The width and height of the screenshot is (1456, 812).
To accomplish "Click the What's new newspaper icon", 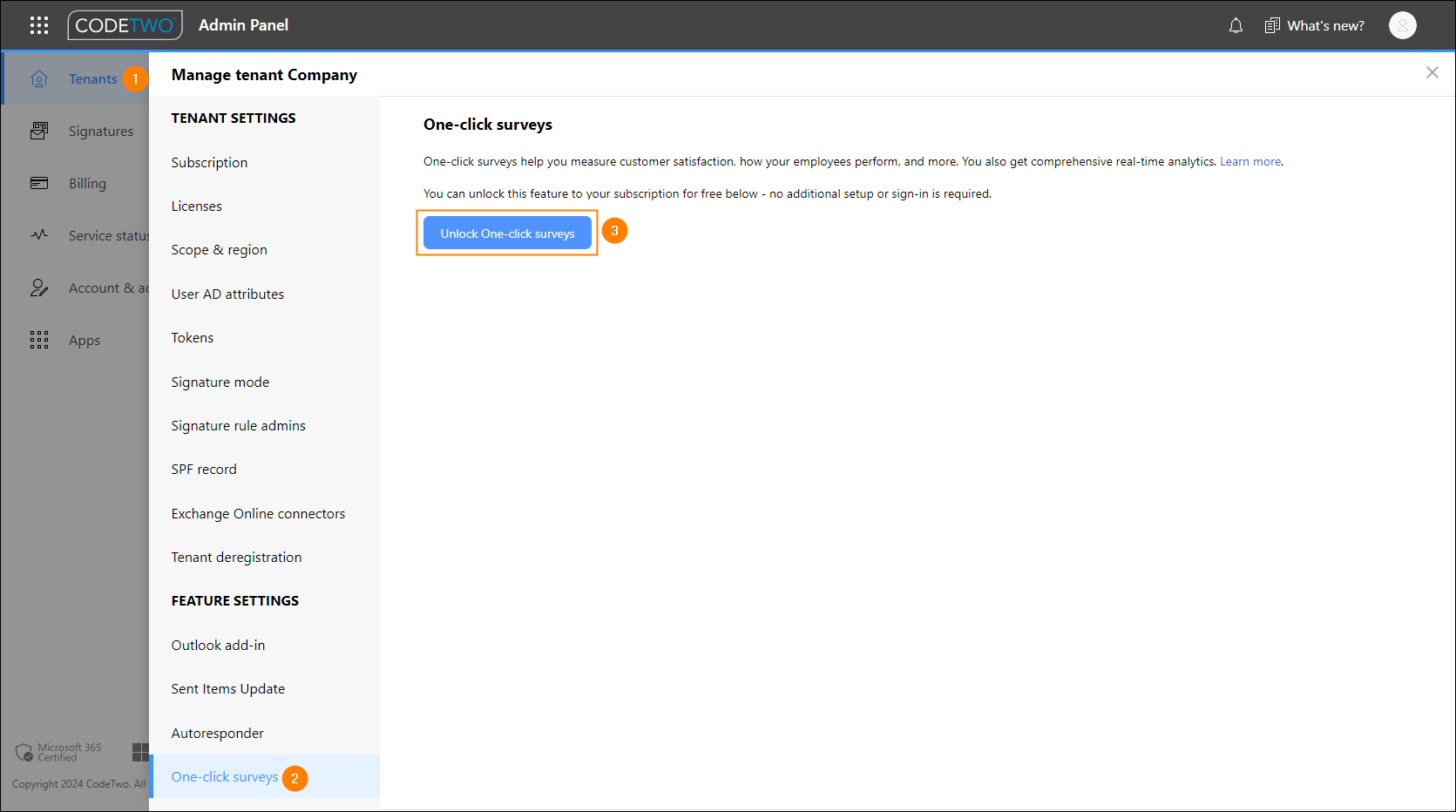I will [x=1272, y=25].
